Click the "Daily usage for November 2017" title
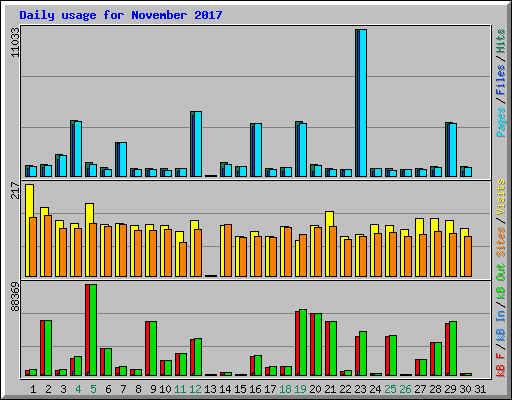 click(x=121, y=15)
